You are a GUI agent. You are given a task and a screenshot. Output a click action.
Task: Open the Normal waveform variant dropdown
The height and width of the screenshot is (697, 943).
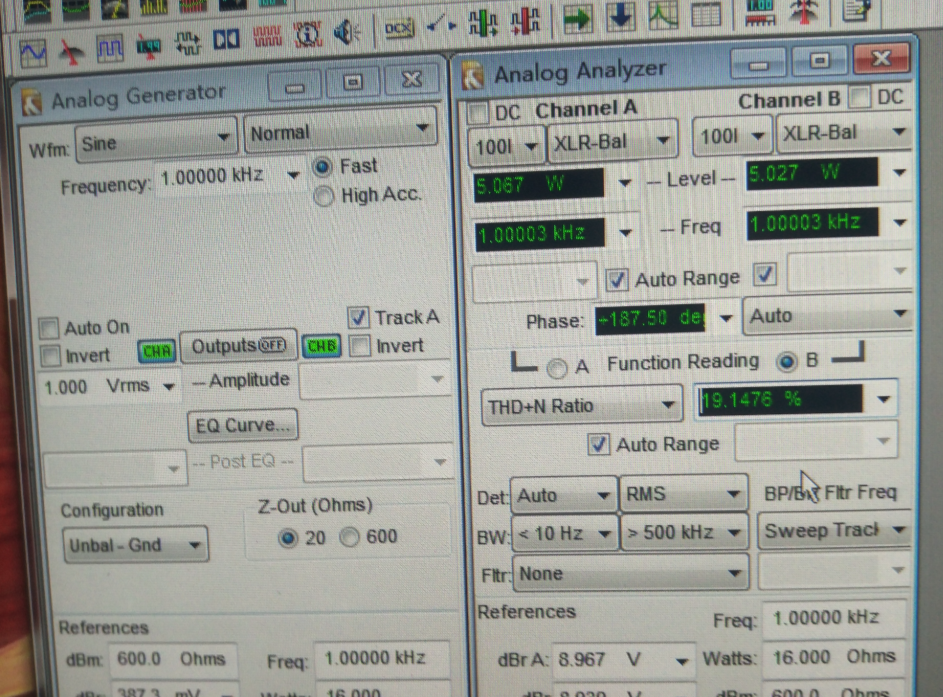pyautogui.click(x=340, y=130)
